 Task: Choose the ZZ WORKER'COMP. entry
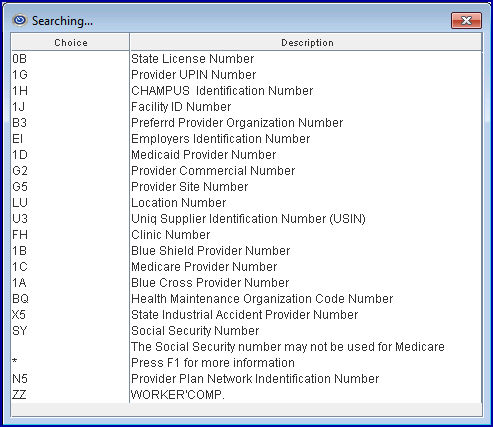click(x=247, y=395)
